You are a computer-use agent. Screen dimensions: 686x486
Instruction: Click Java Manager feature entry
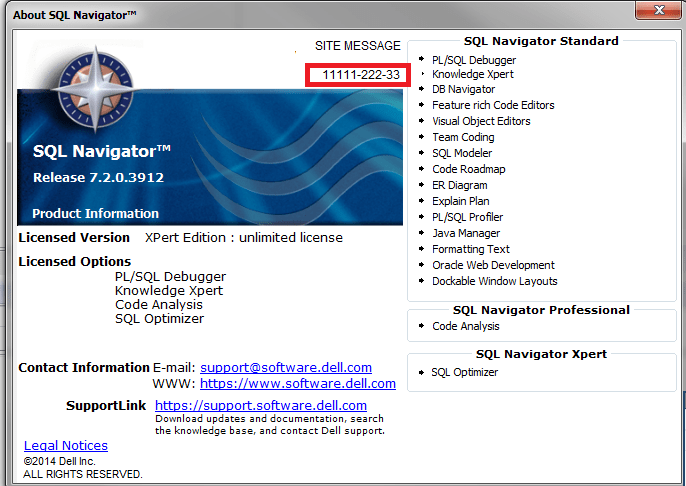[x=466, y=233]
